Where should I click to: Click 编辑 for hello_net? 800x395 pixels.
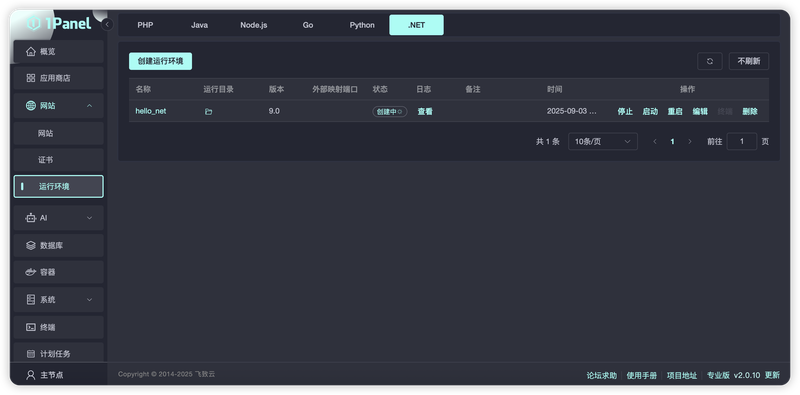coord(700,111)
